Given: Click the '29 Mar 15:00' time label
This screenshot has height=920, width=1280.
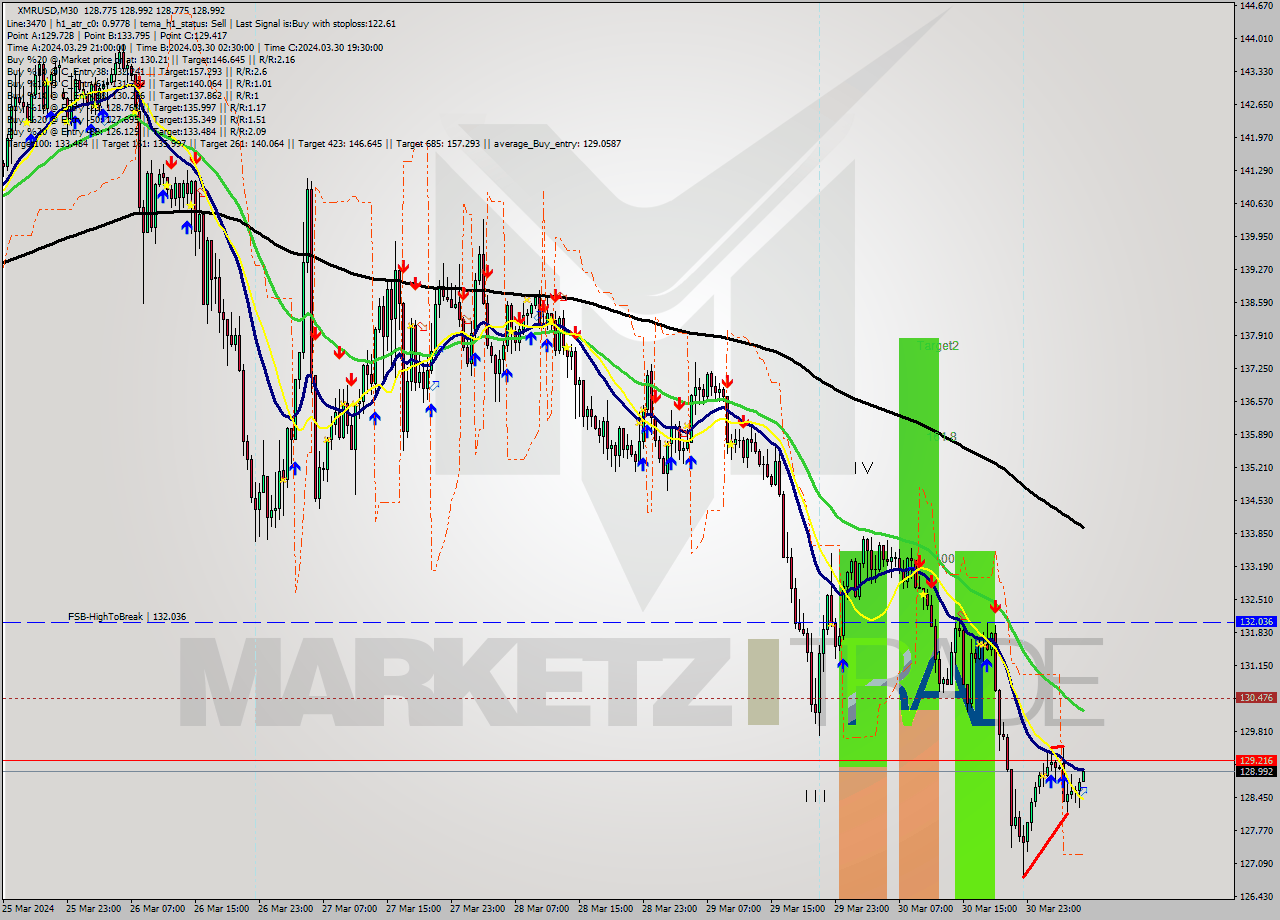Looking at the screenshot, I should click(798, 909).
